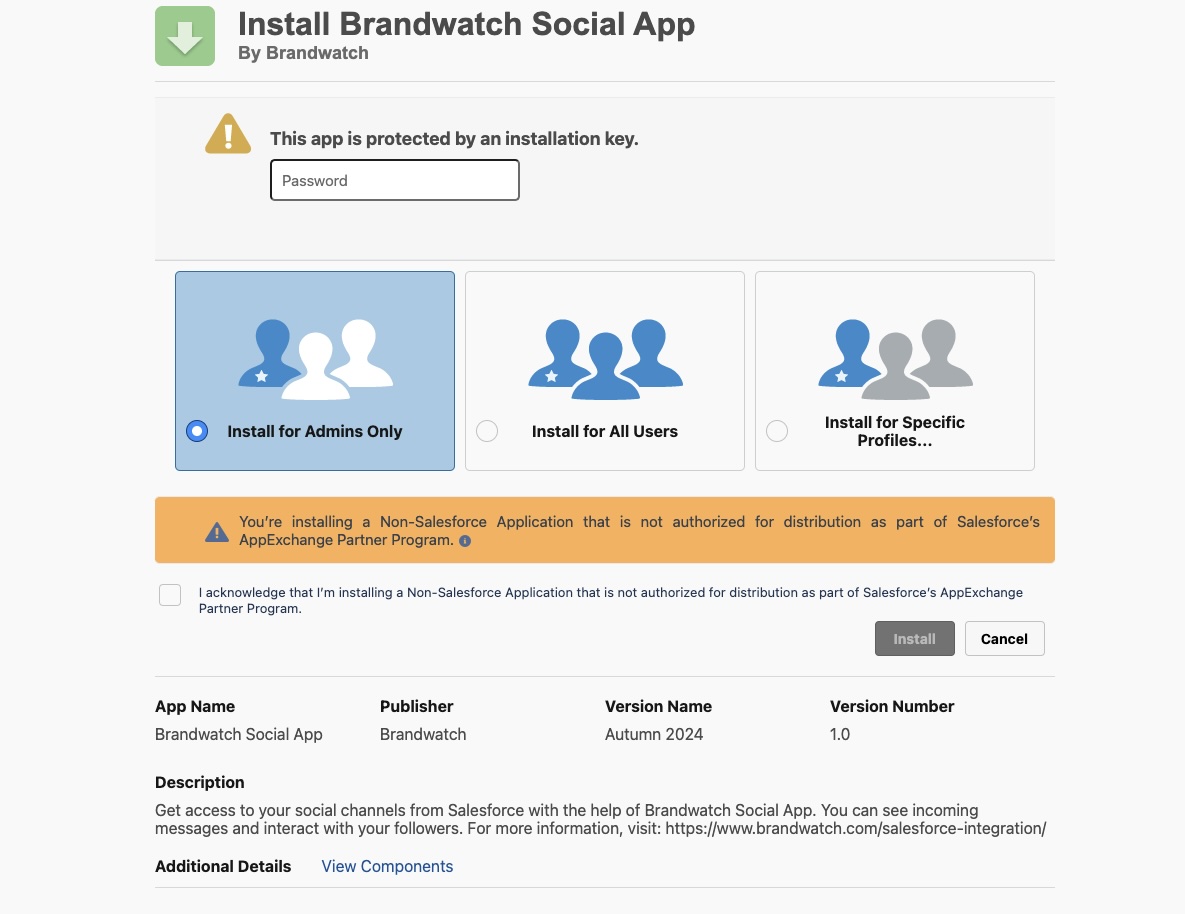Select Install for Specific Profiles radio button

tap(777, 431)
